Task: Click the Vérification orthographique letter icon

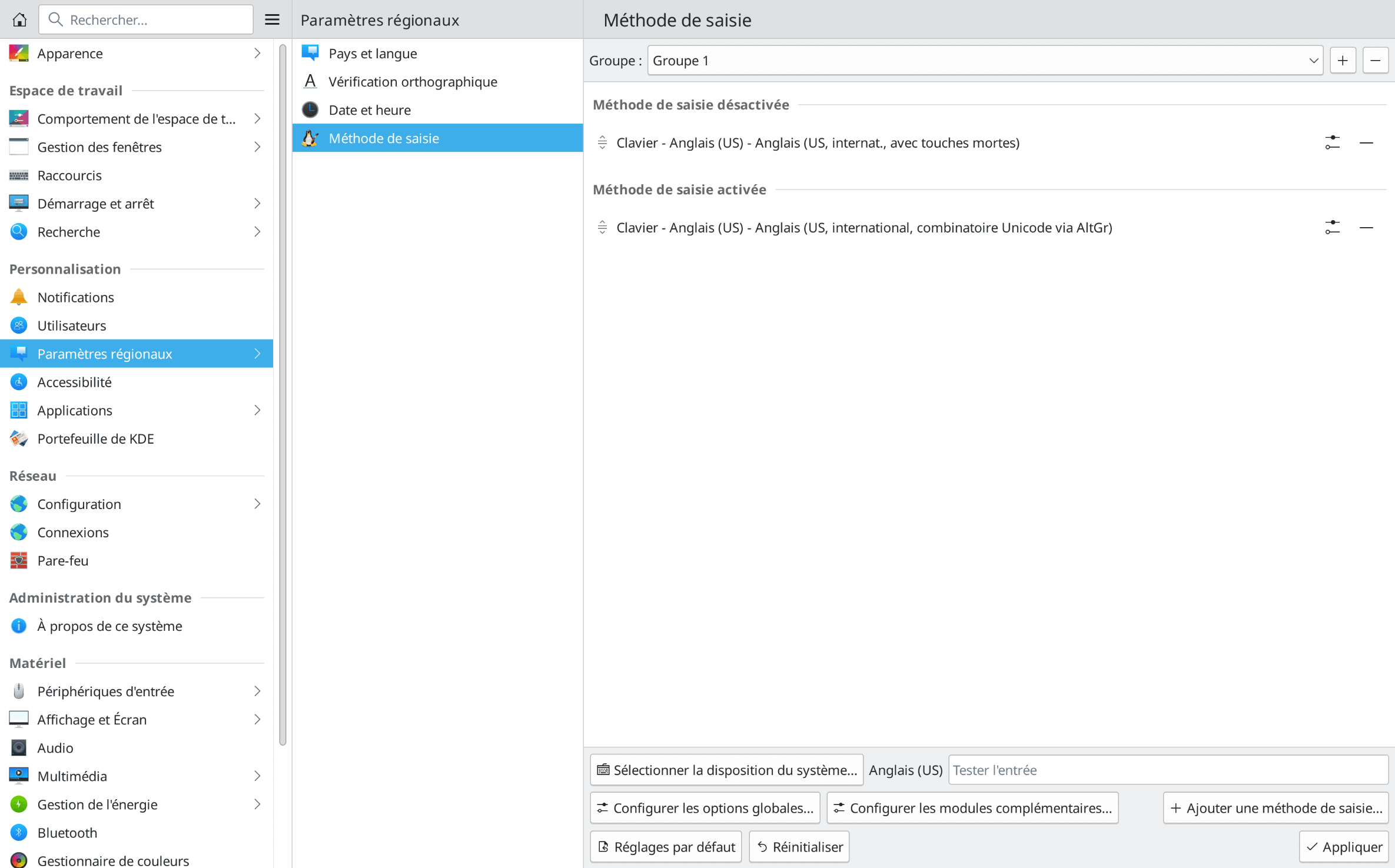Action: click(310, 81)
